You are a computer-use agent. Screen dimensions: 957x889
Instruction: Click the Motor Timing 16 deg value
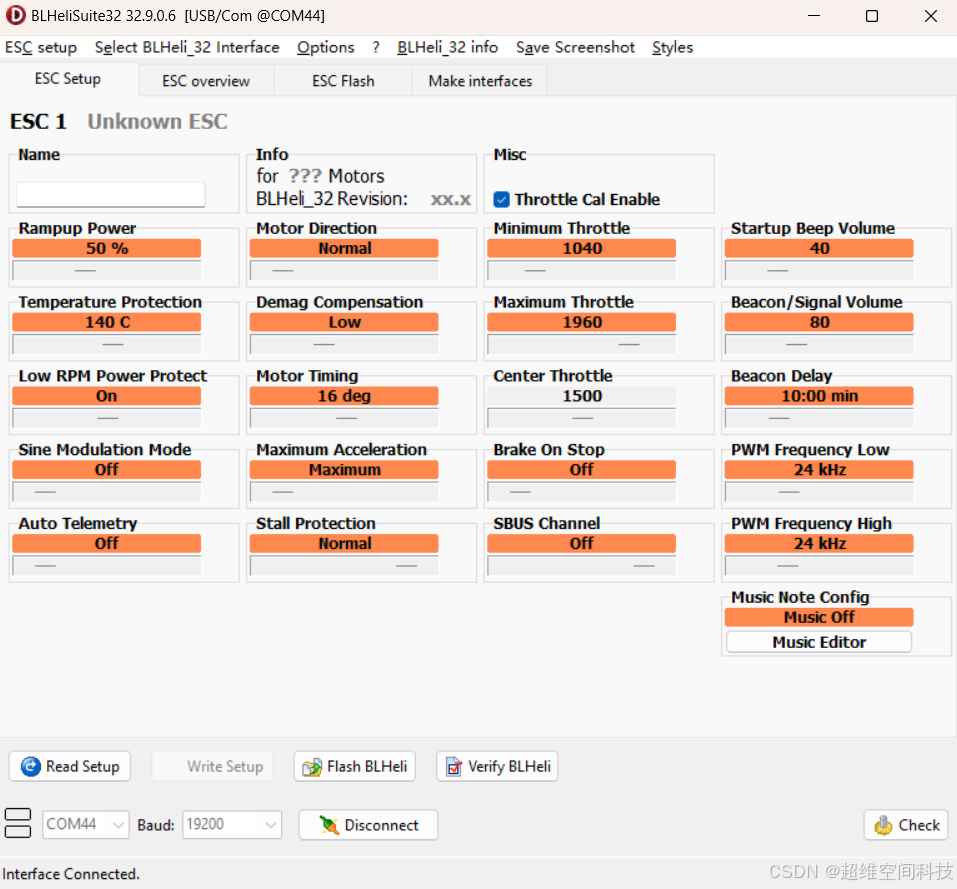[344, 396]
